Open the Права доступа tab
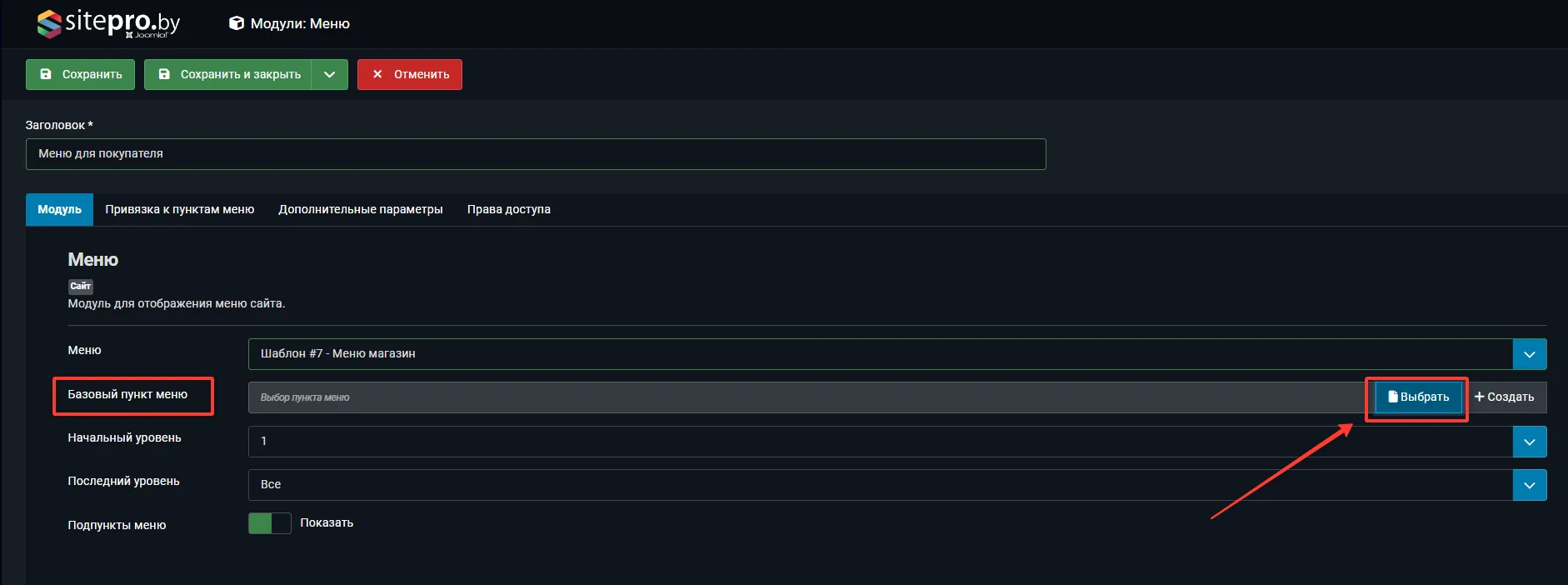This screenshot has width=1568, height=585. (x=508, y=209)
